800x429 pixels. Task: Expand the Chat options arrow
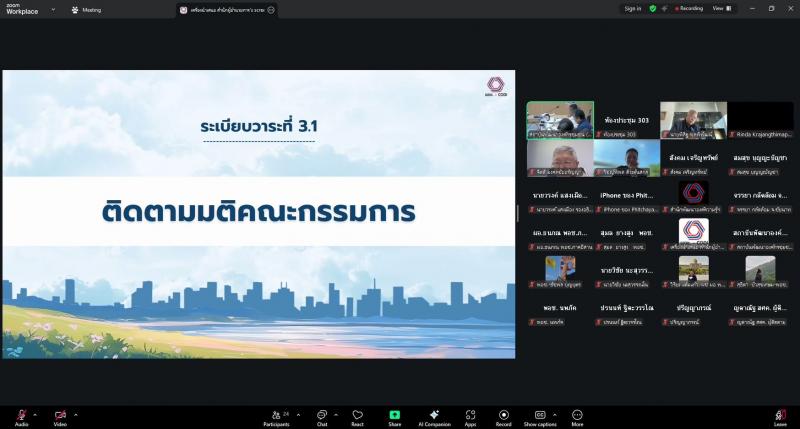(x=336, y=415)
